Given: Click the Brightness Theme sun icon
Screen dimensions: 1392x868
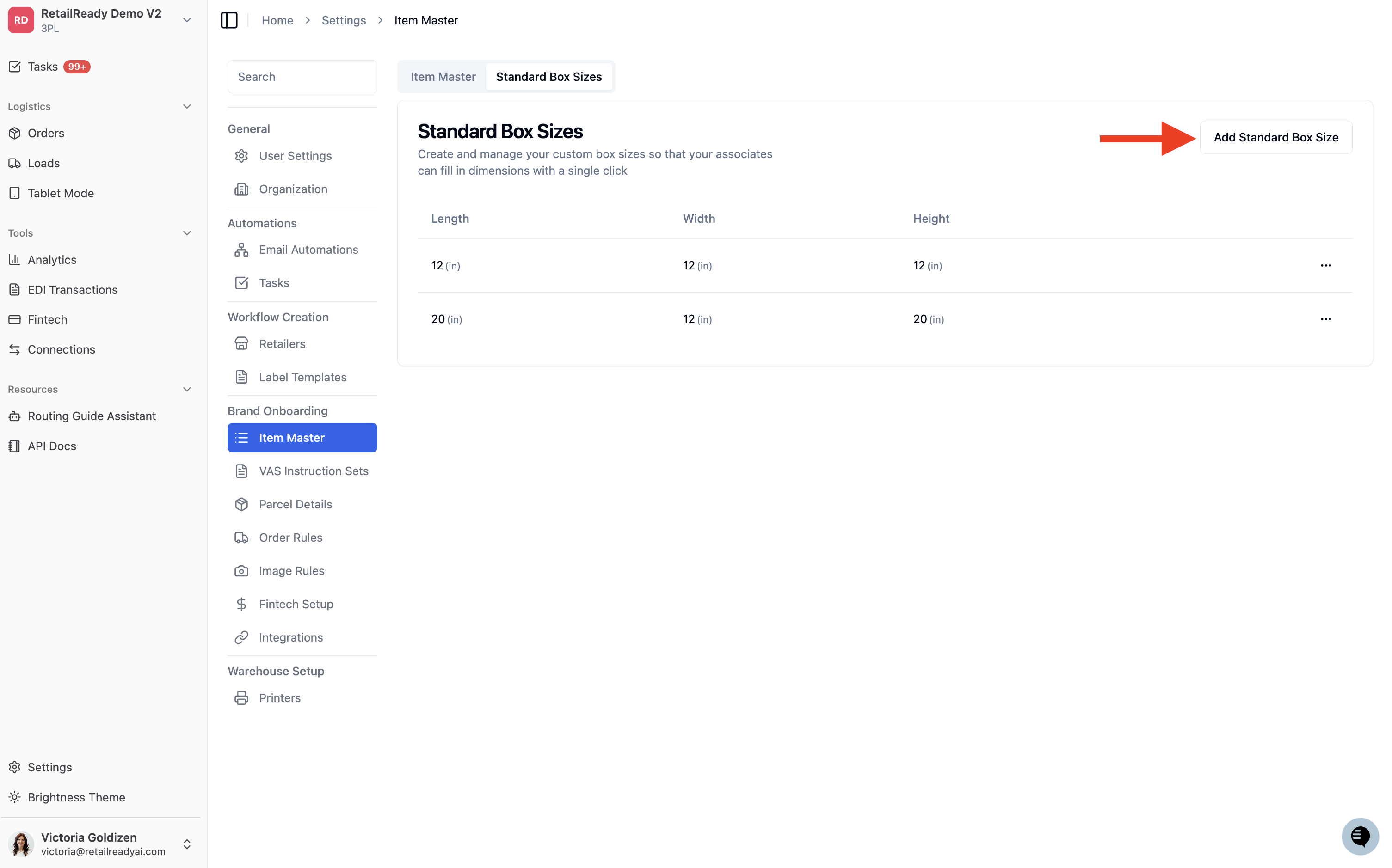Looking at the screenshot, I should 15,797.
